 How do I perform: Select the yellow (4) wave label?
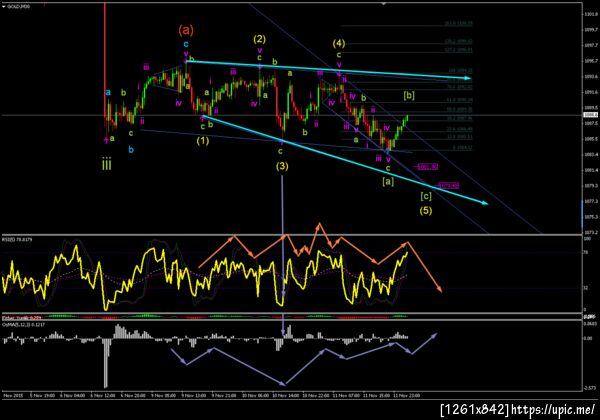coord(339,43)
